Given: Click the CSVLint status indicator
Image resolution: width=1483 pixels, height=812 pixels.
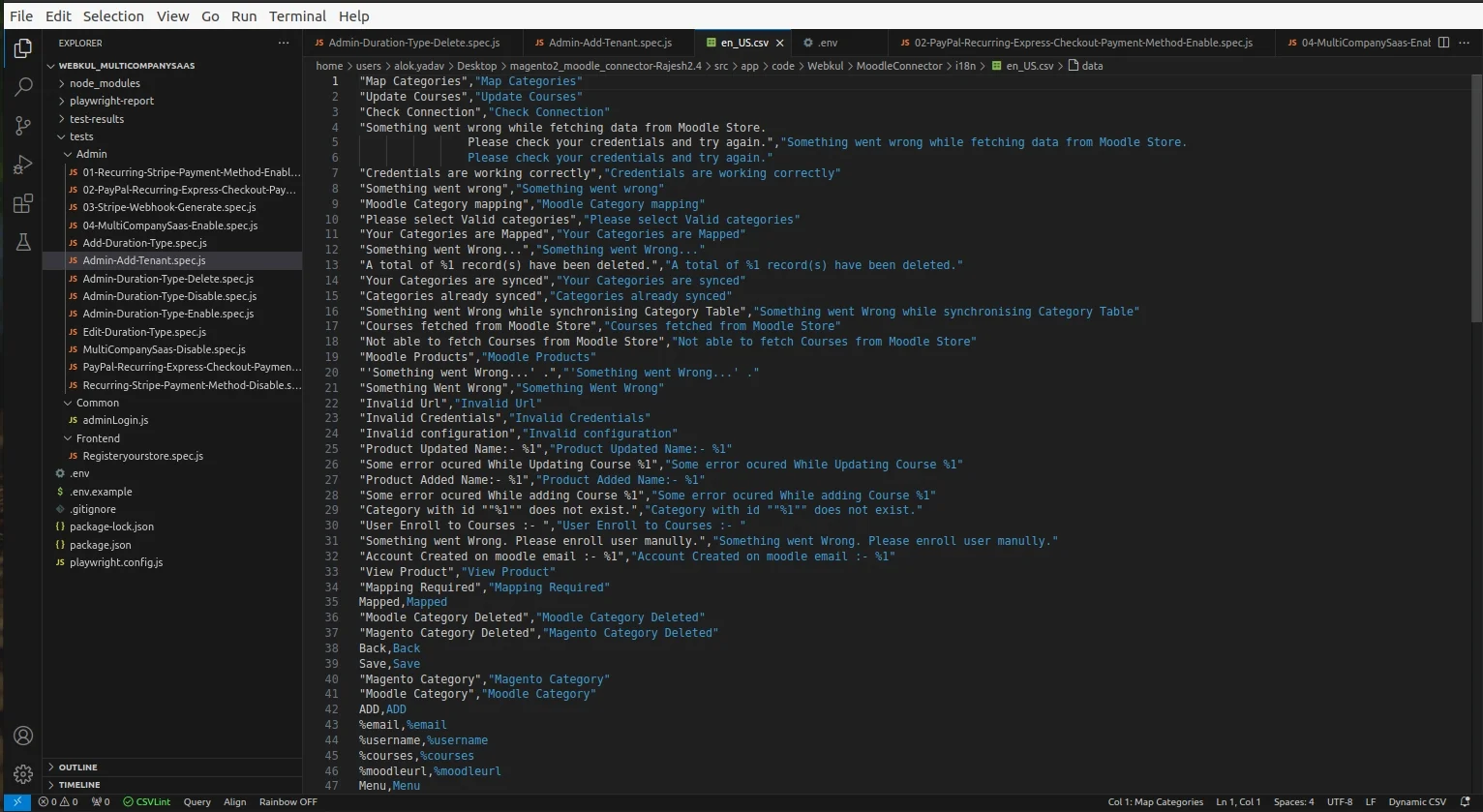Looking at the screenshot, I should tap(146, 802).
